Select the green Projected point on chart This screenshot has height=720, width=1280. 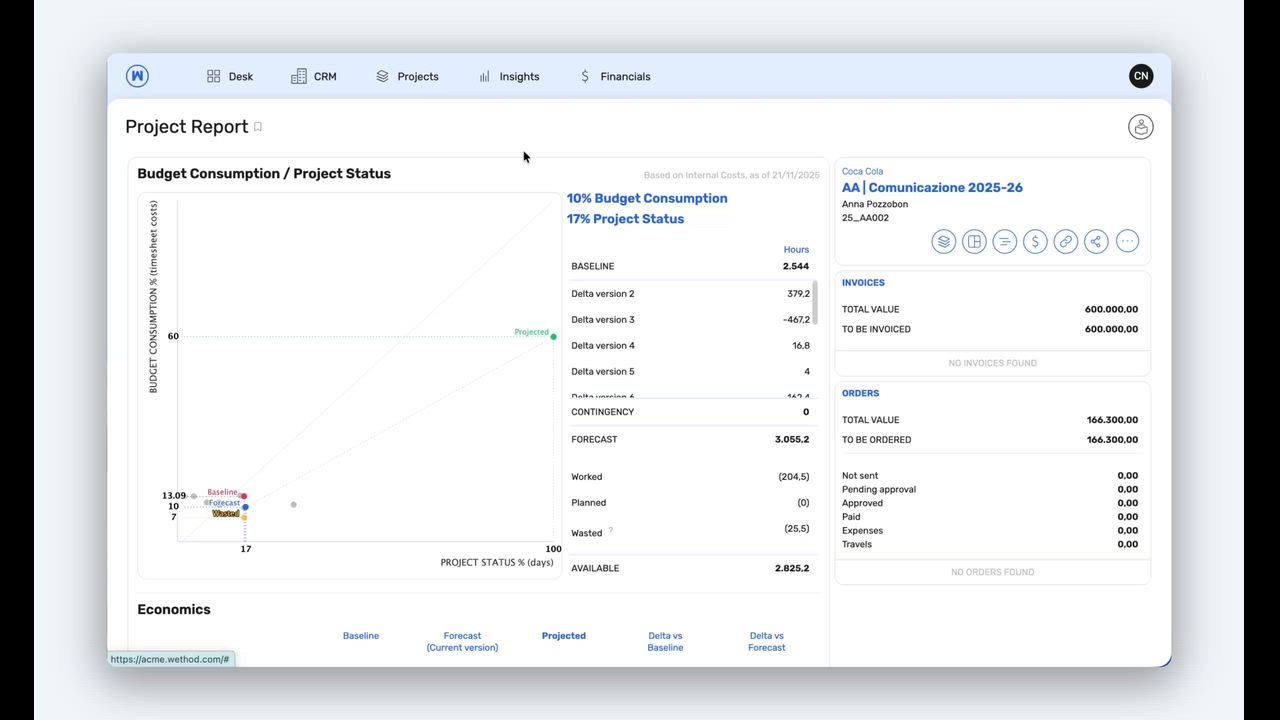click(553, 336)
